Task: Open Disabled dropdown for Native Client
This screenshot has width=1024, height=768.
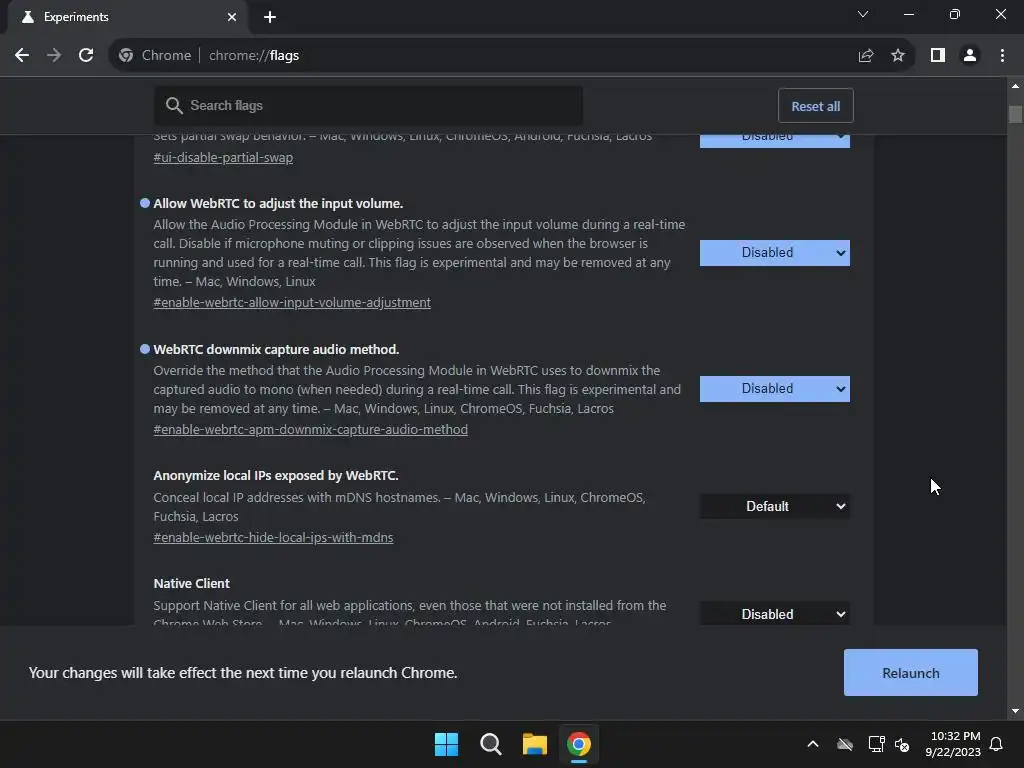Action: click(775, 614)
